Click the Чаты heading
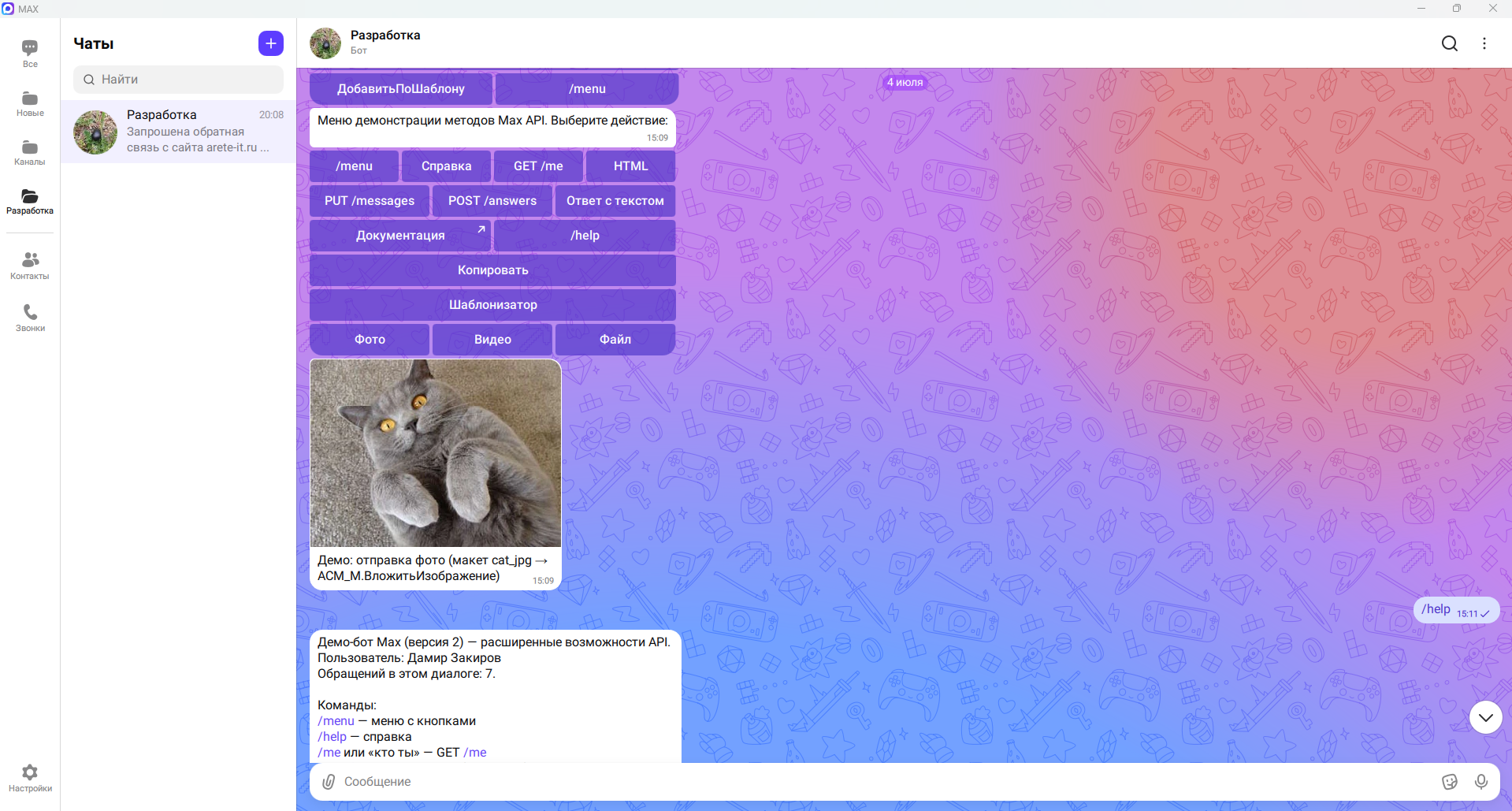This screenshot has height=811, width=1512. 94,43
